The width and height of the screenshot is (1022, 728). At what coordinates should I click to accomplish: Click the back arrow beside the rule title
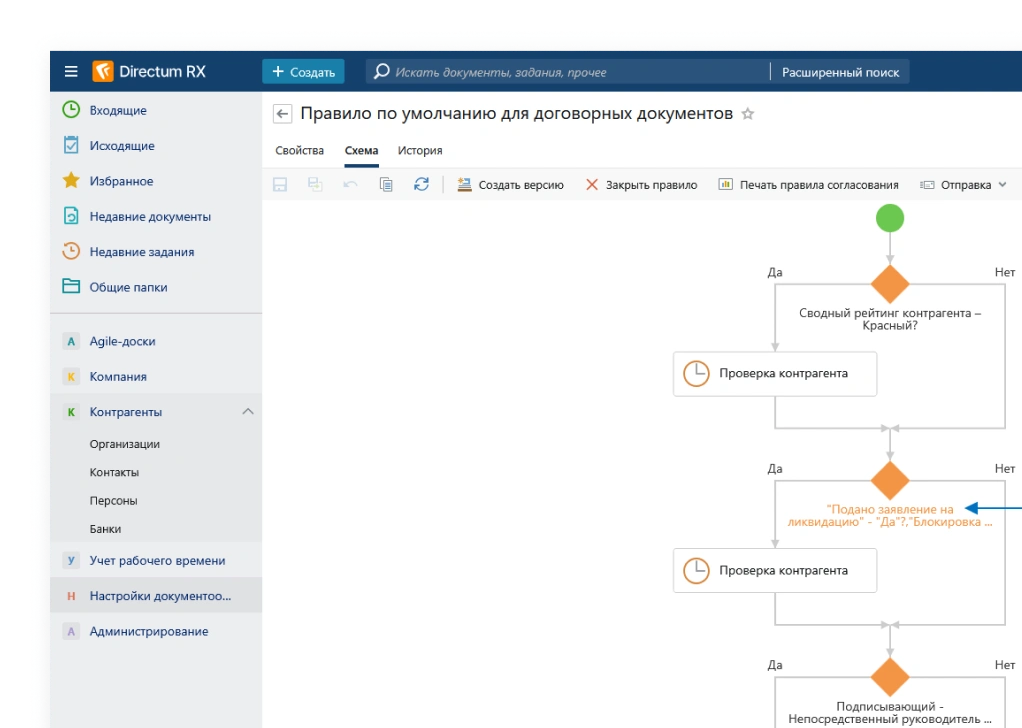(283, 114)
